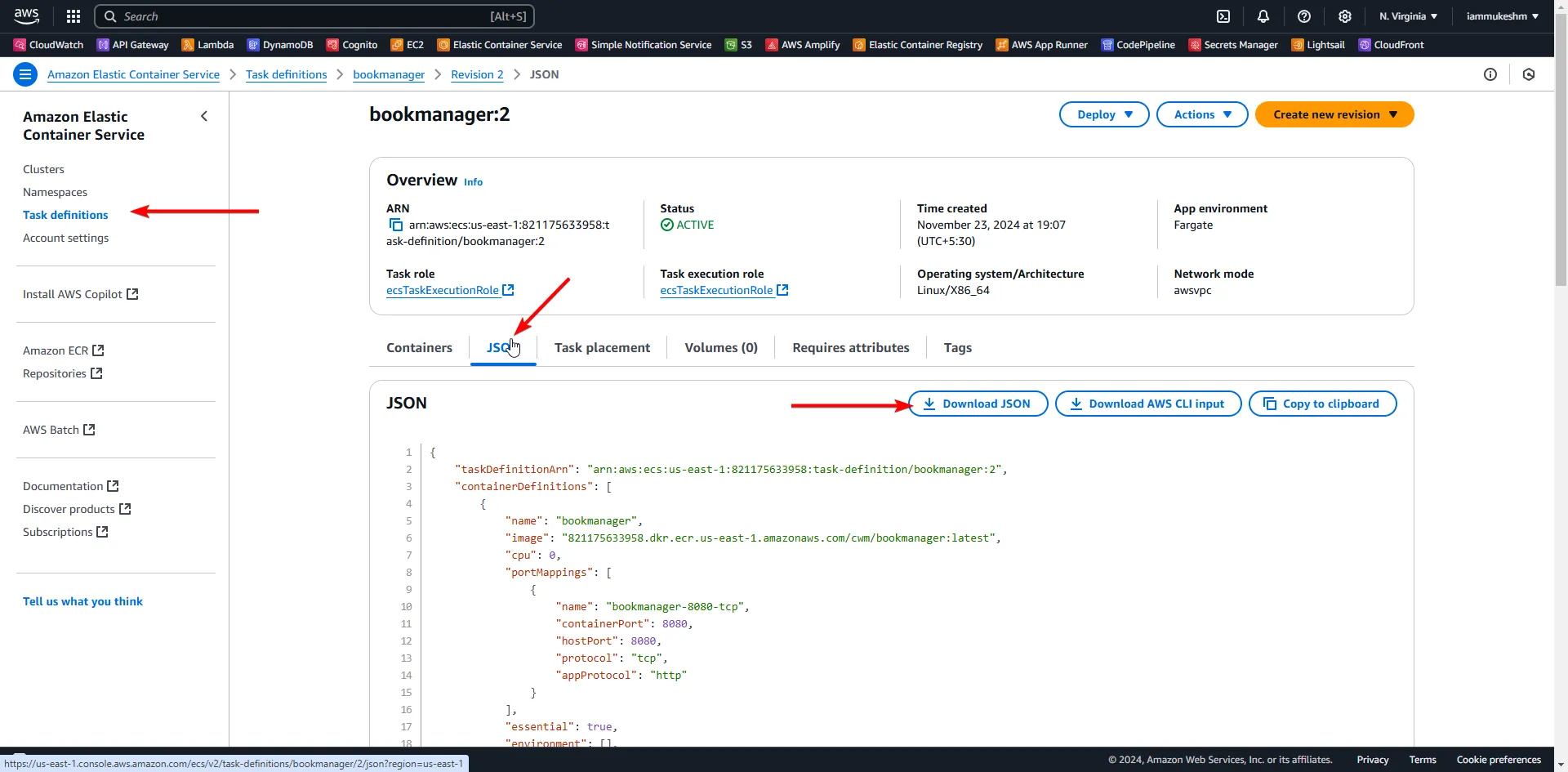The height and width of the screenshot is (772, 1568).
Task: Open the CloudWatch favorite shortcut
Action: coord(47,45)
